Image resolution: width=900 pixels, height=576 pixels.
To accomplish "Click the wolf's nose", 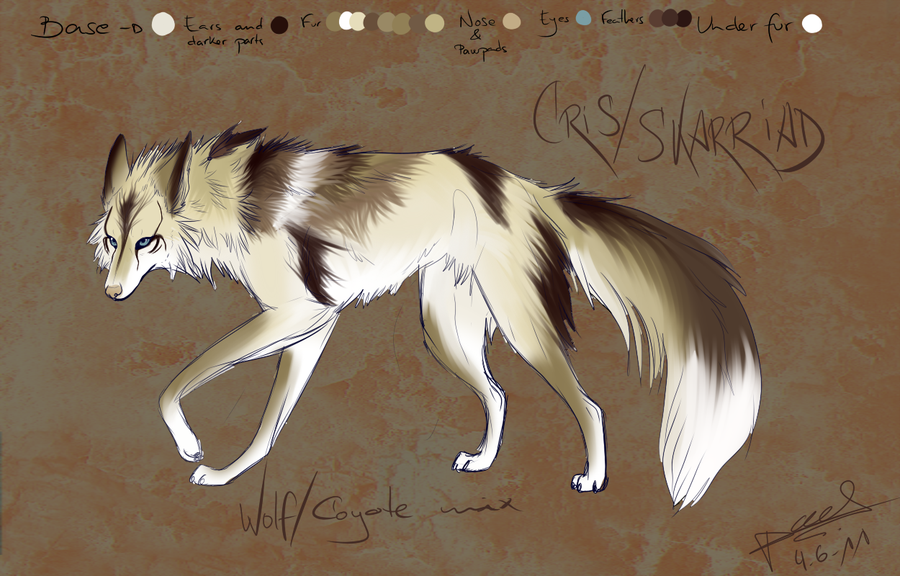I will pyautogui.click(x=113, y=291).
